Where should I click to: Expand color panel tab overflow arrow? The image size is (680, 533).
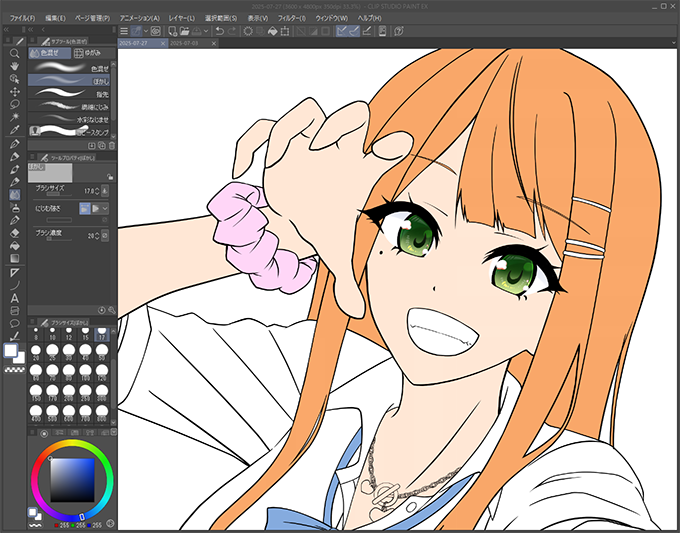click(x=114, y=432)
